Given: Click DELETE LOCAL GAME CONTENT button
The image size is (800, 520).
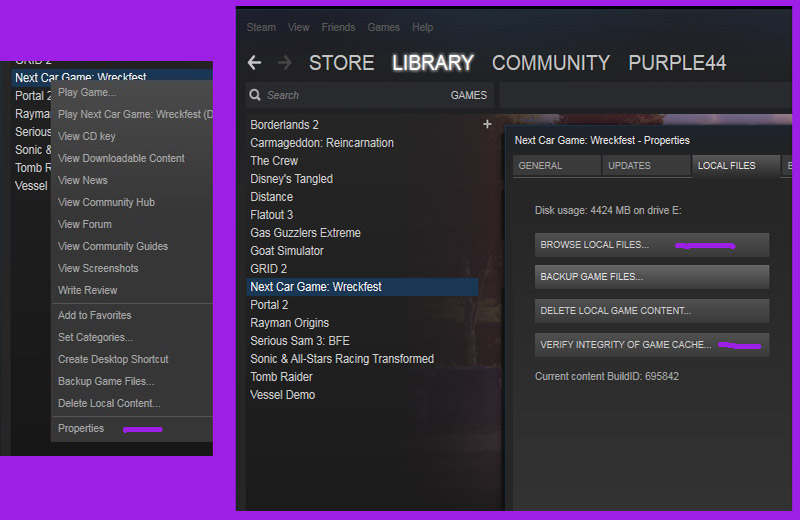Looking at the screenshot, I should coord(652,311).
